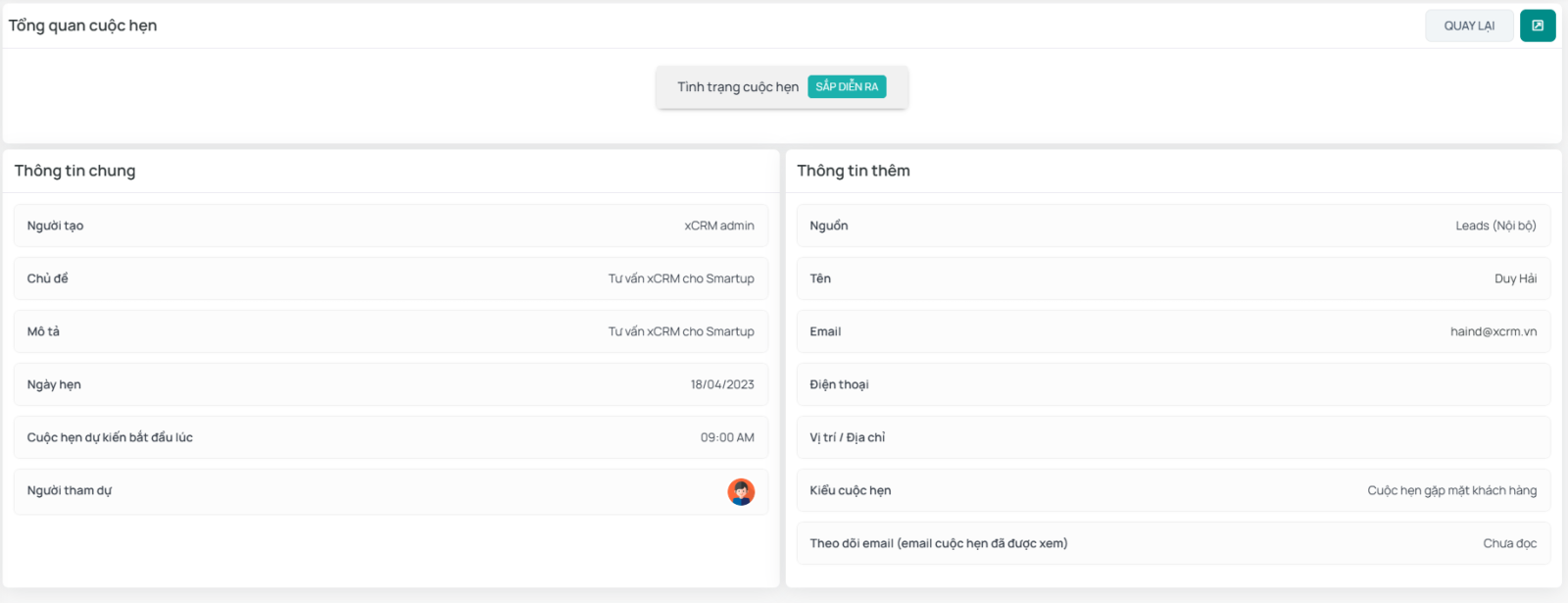Click the Tình trạng cuộc hẹn label

pos(737,87)
